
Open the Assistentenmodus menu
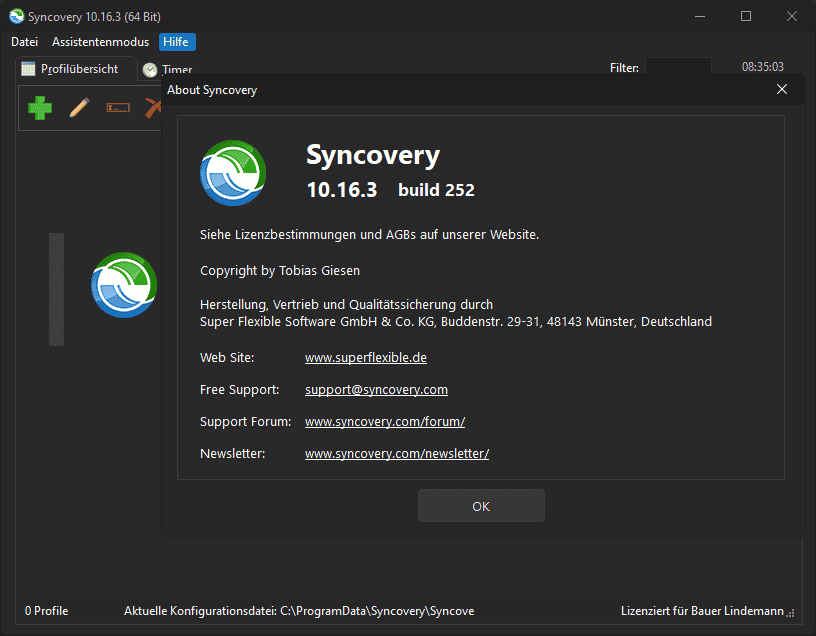[x=100, y=42]
